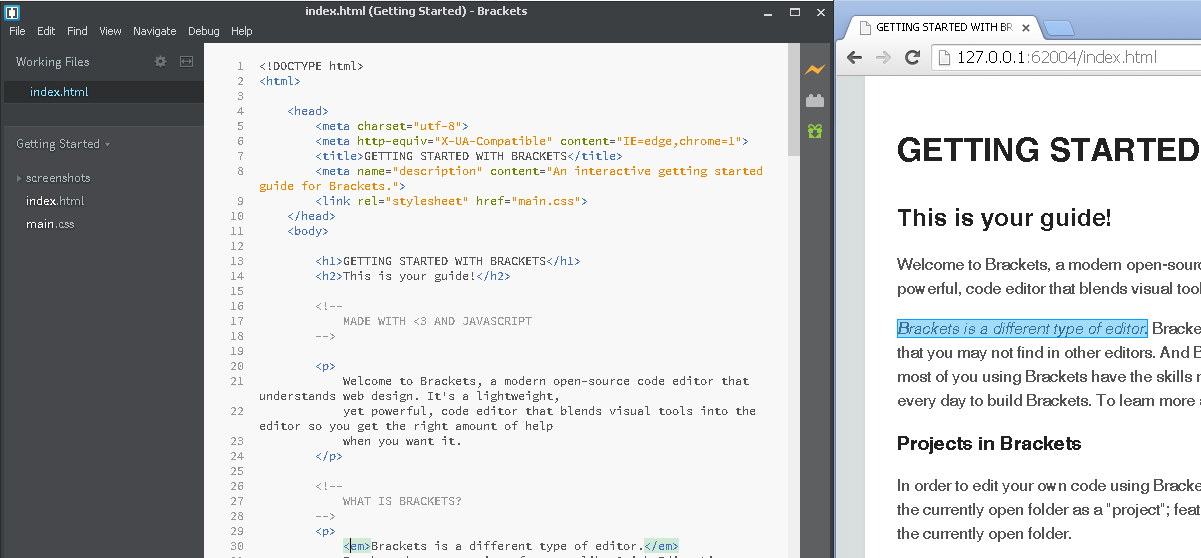1201x558 pixels.
Task: Click the Brackets app logo icon
Action: 12,12
